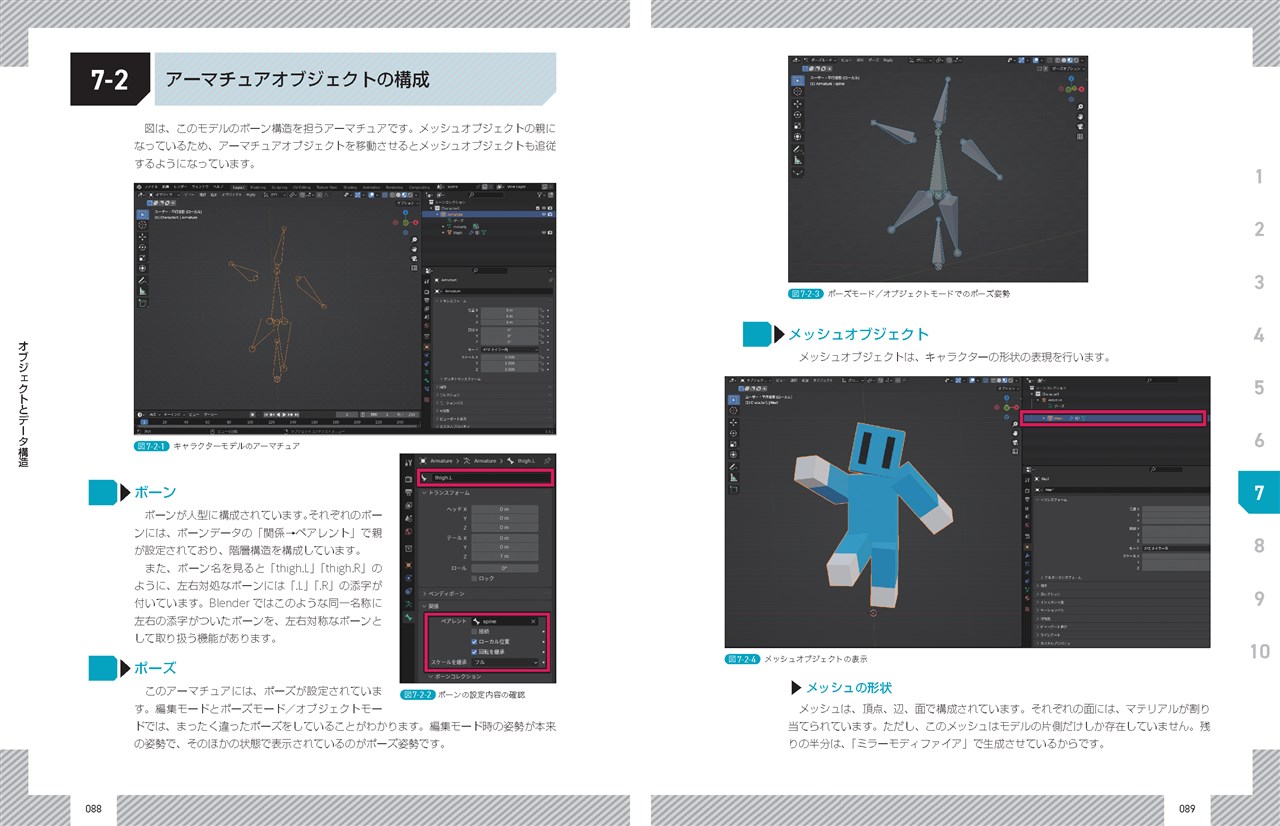Select the Annotate tool in the armature viewport toolbar
The width and height of the screenshot is (1280, 826).
click(142, 281)
